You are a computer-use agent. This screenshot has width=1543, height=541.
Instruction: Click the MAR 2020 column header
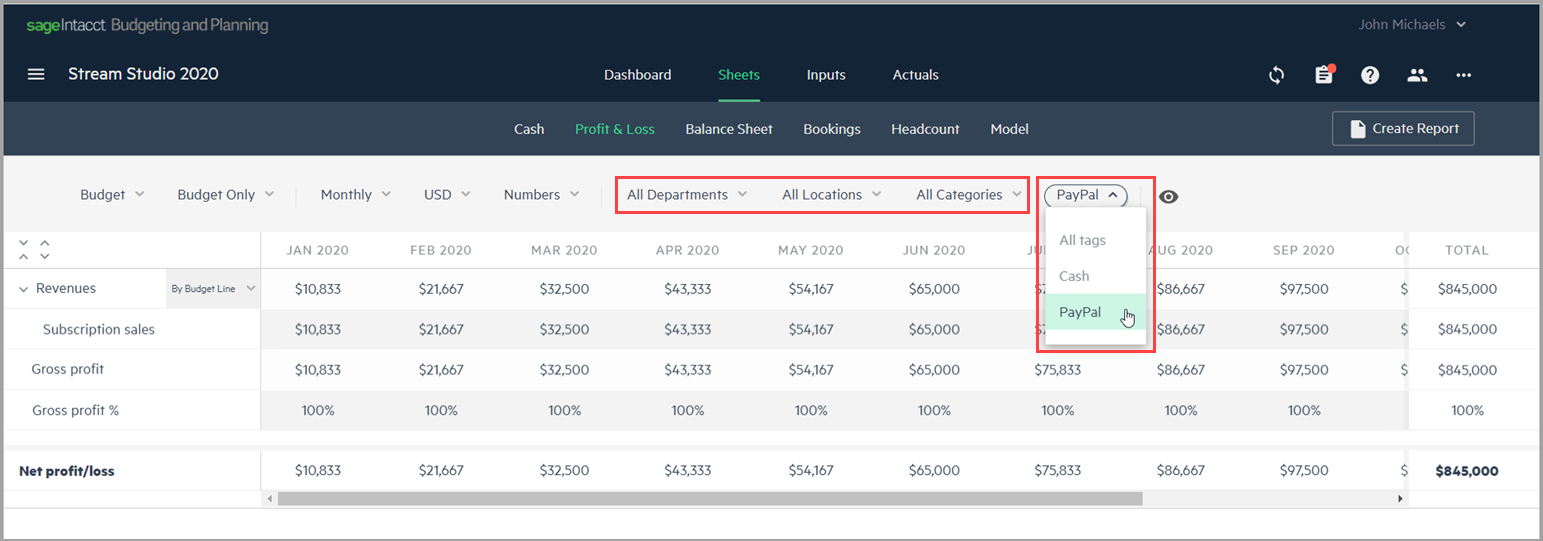click(564, 250)
